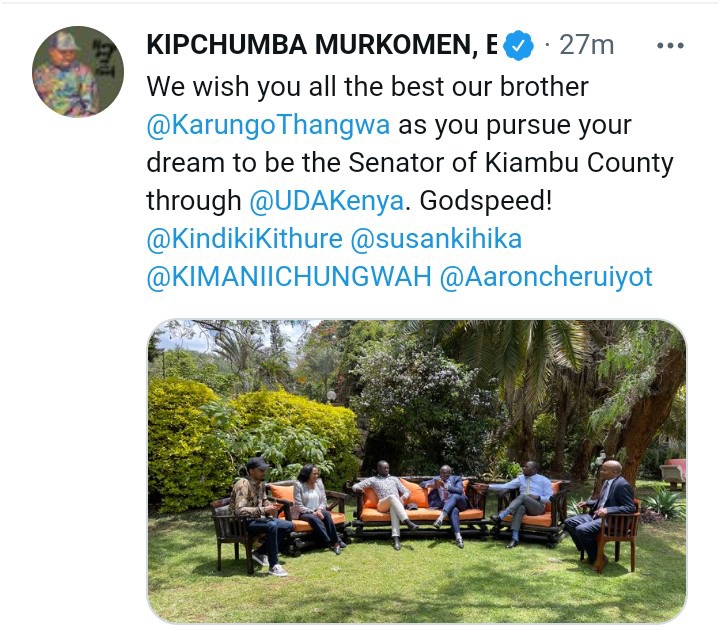Open the KIPCHUMBA MURKOMEN display name
Image resolution: width=720 pixels, height=638 pixels.
[x=322, y=45]
